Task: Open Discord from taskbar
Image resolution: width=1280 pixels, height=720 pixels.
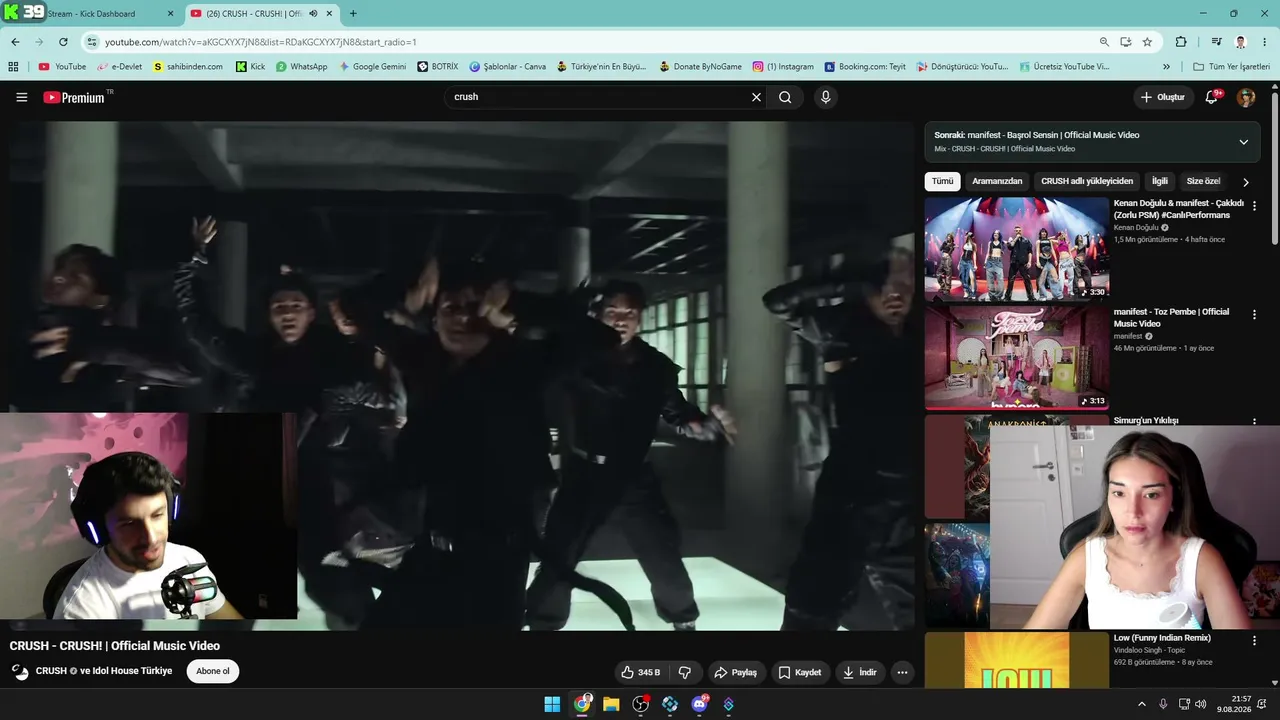Action: tap(699, 704)
